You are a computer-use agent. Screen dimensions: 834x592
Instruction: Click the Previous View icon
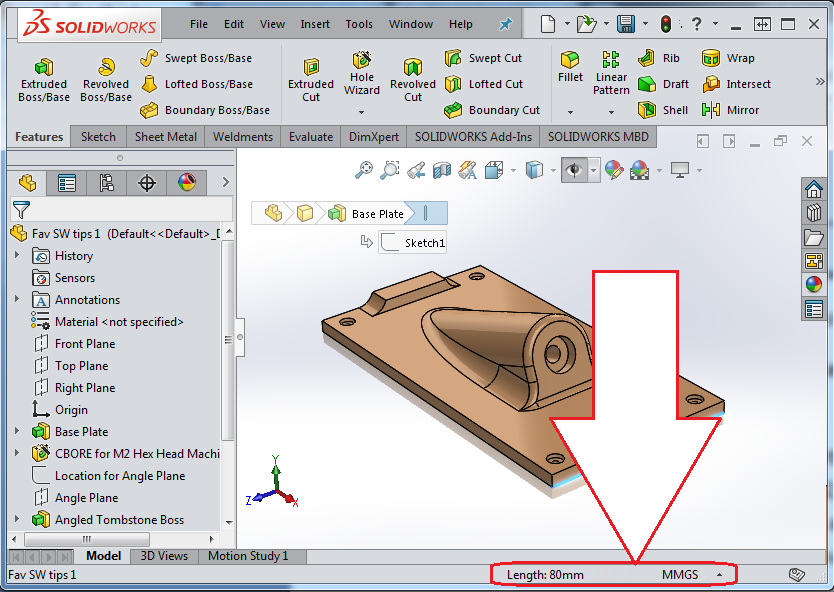pyautogui.click(x=416, y=170)
